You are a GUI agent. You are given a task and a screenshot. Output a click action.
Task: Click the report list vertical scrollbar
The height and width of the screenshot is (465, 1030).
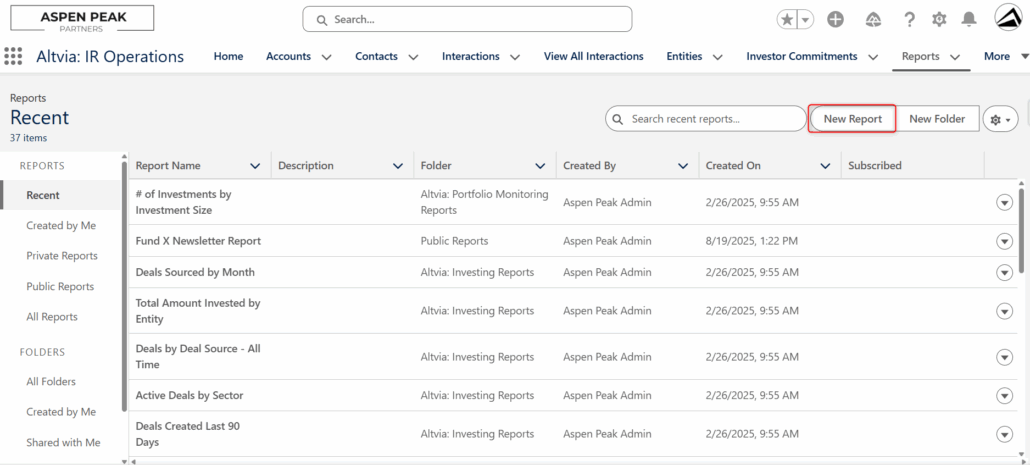click(1021, 230)
